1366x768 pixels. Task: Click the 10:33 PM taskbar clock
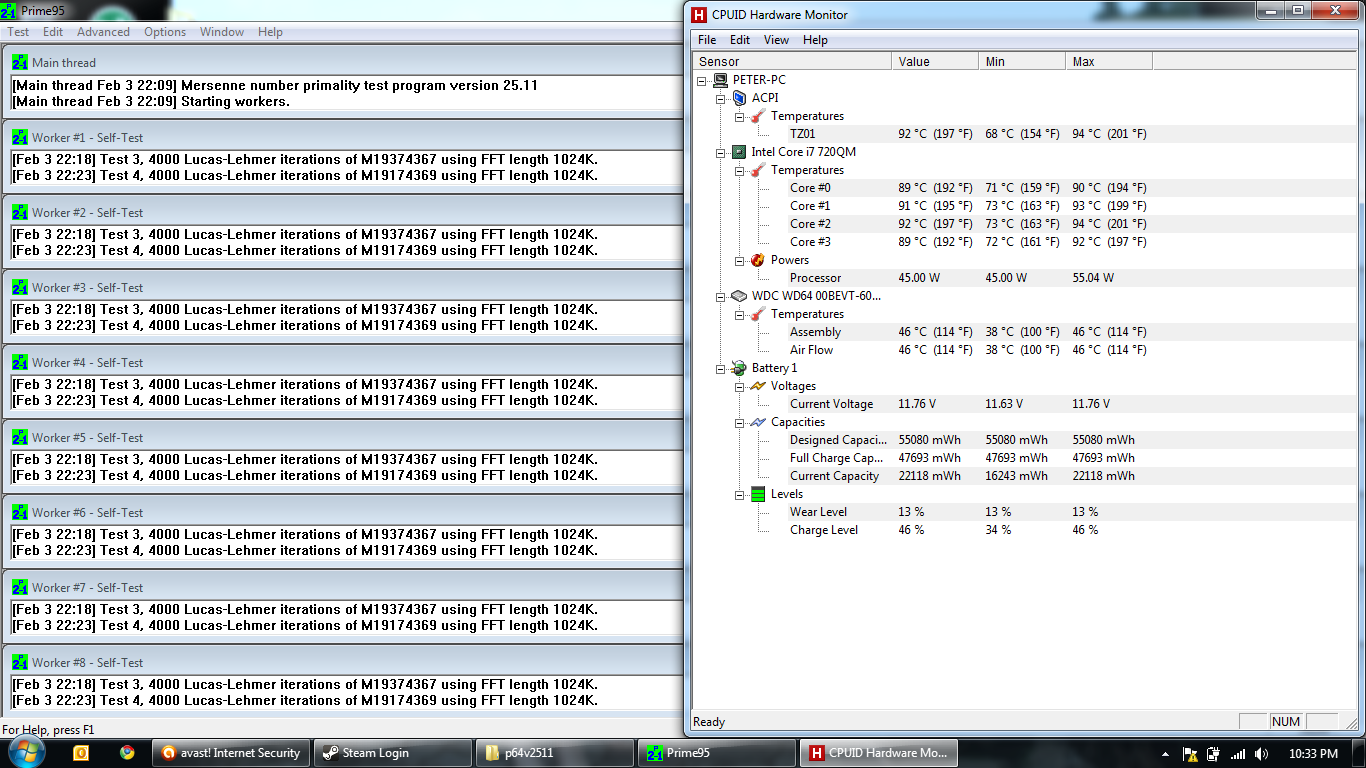(x=1314, y=754)
